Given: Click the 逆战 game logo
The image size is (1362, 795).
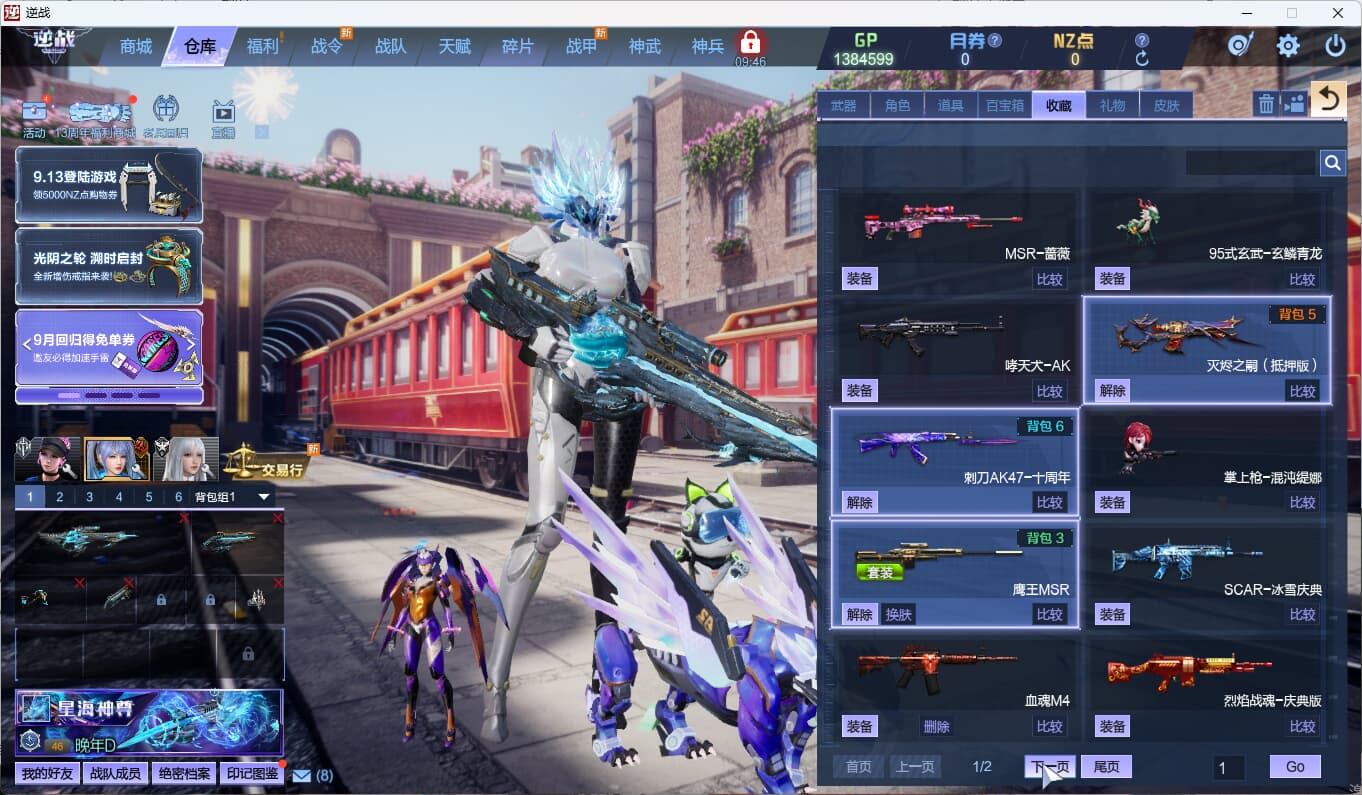Looking at the screenshot, I should [x=53, y=42].
